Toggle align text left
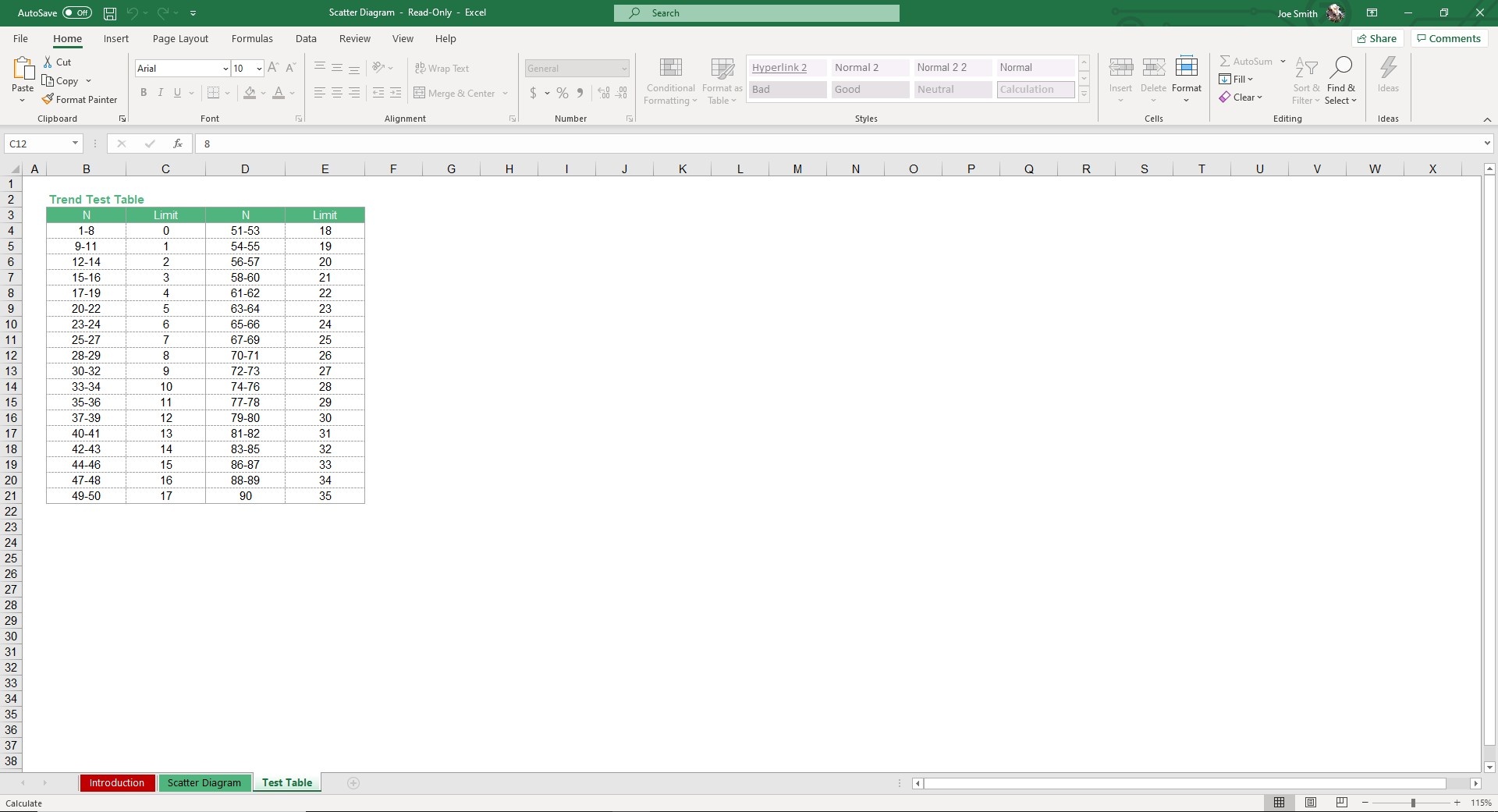The width and height of the screenshot is (1498, 812). [x=320, y=93]
